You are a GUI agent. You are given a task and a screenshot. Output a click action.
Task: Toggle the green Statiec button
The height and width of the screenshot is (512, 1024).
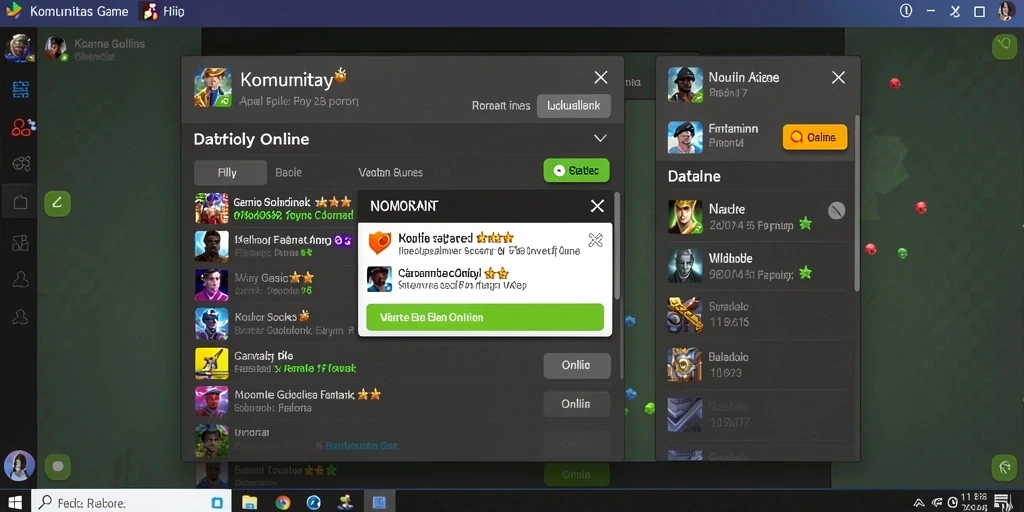click(x=576, y=170)
